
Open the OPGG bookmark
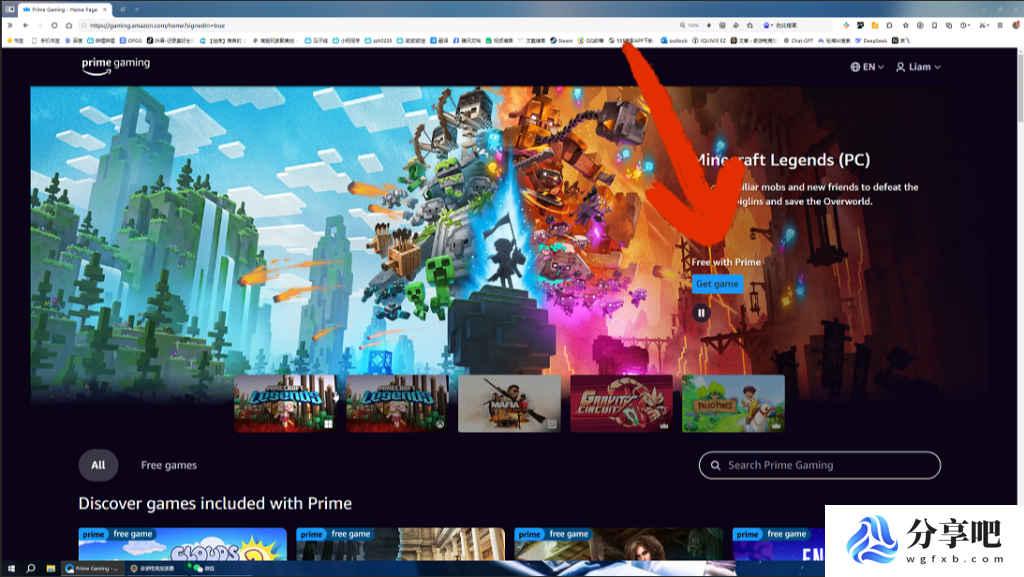(x=131, y=40)
